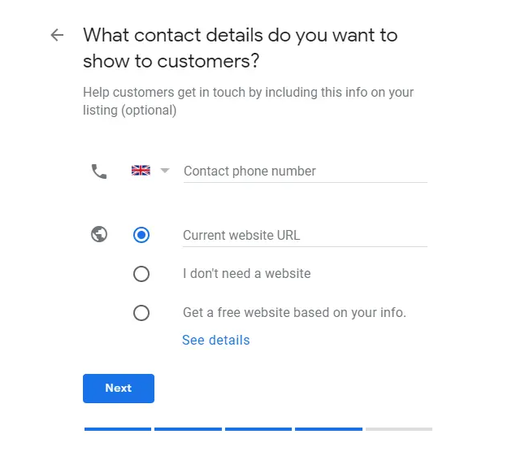The width and height of the screenshot is (512, 469).
Task: Click the globe website icon
Action: [99, 234]
